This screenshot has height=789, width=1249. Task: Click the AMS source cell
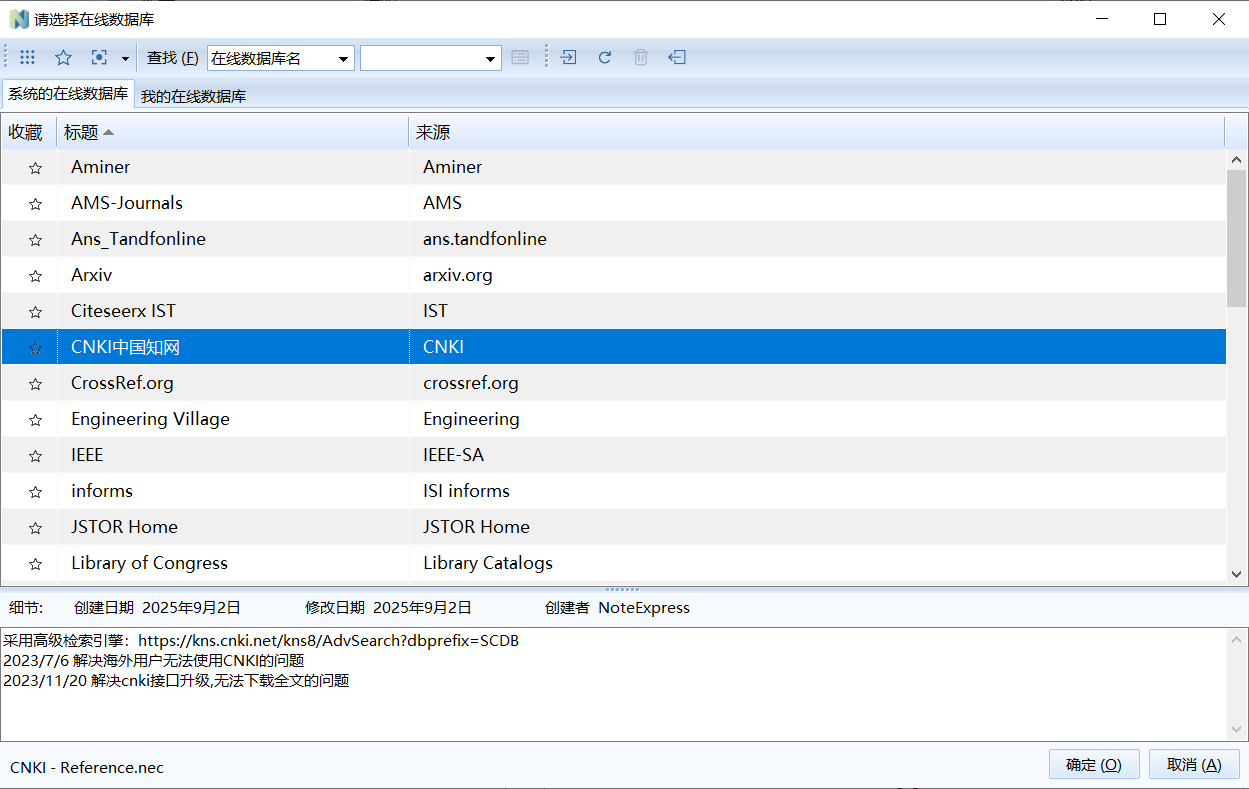pos(442,203)
